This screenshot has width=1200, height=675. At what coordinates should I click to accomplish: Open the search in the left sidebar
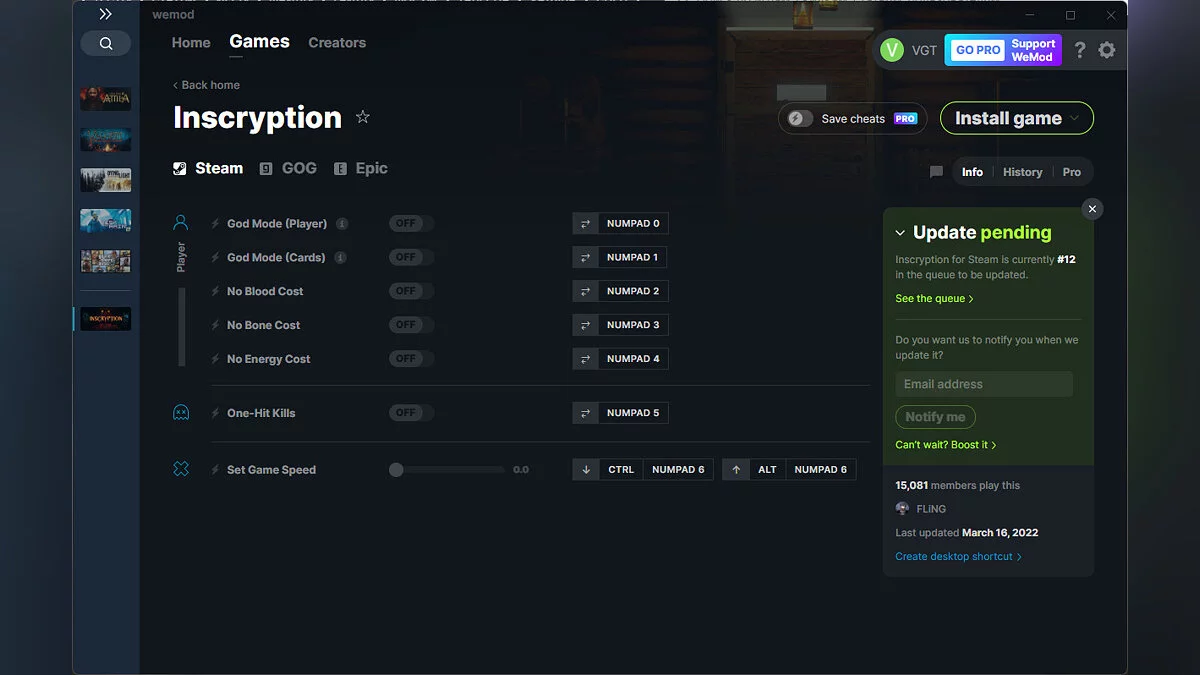105,43
